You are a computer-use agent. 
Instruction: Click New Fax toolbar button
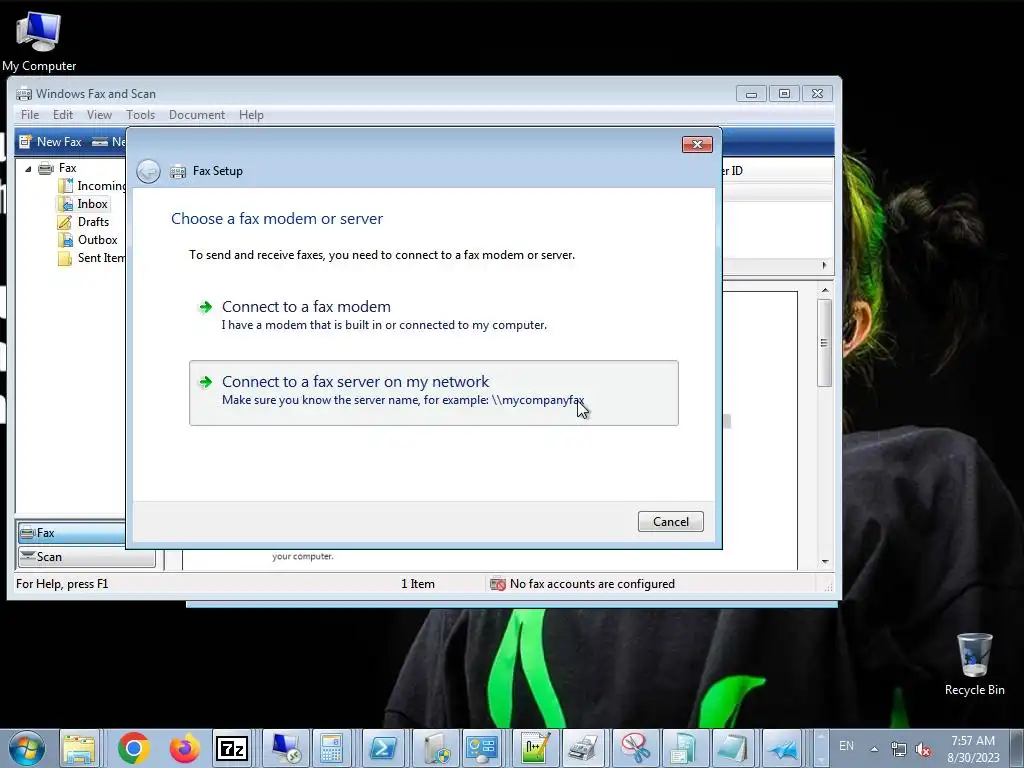pos(50,142)
